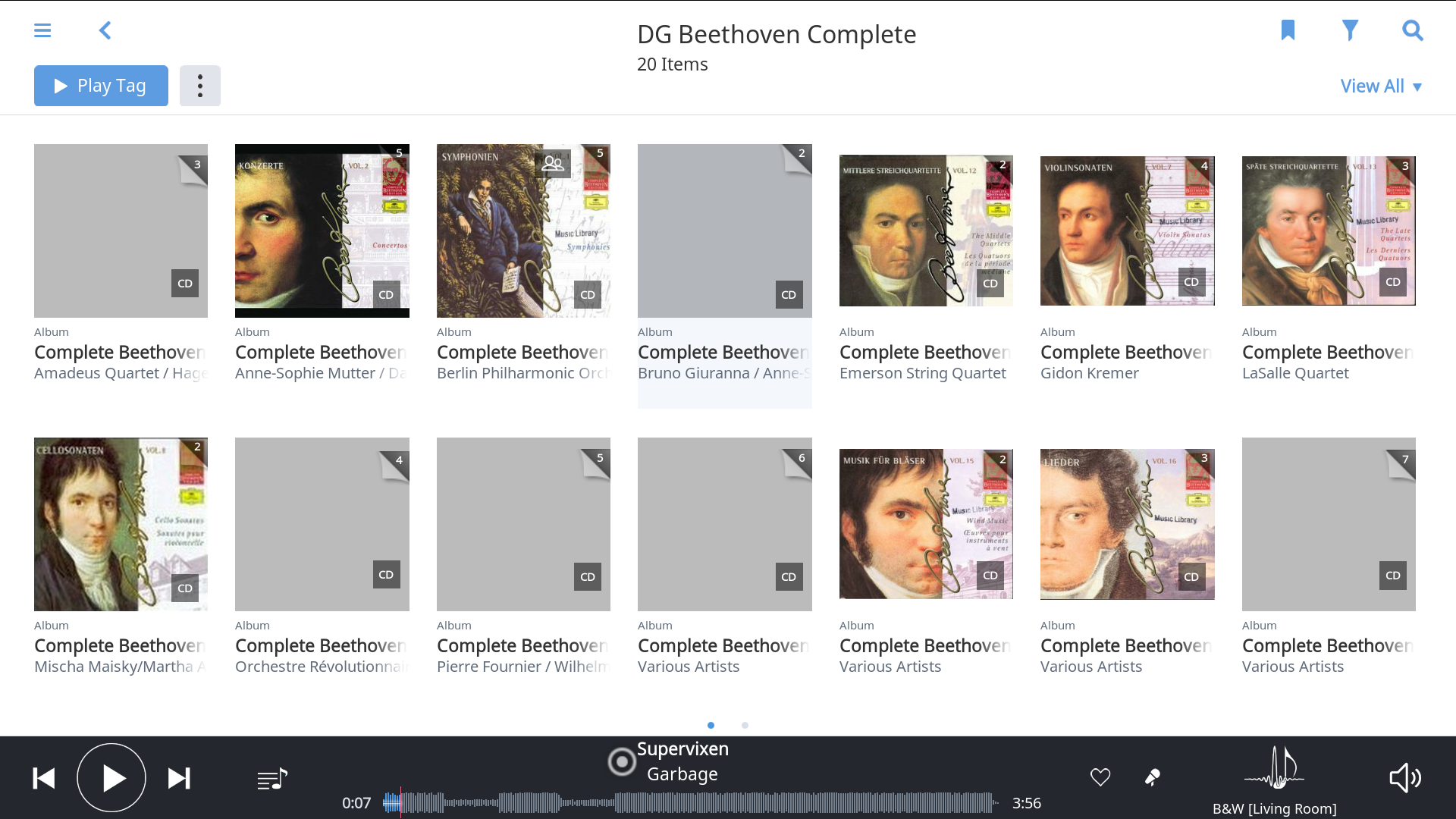
Task: Start playback with the round play button
Action: tap(111, 778)
